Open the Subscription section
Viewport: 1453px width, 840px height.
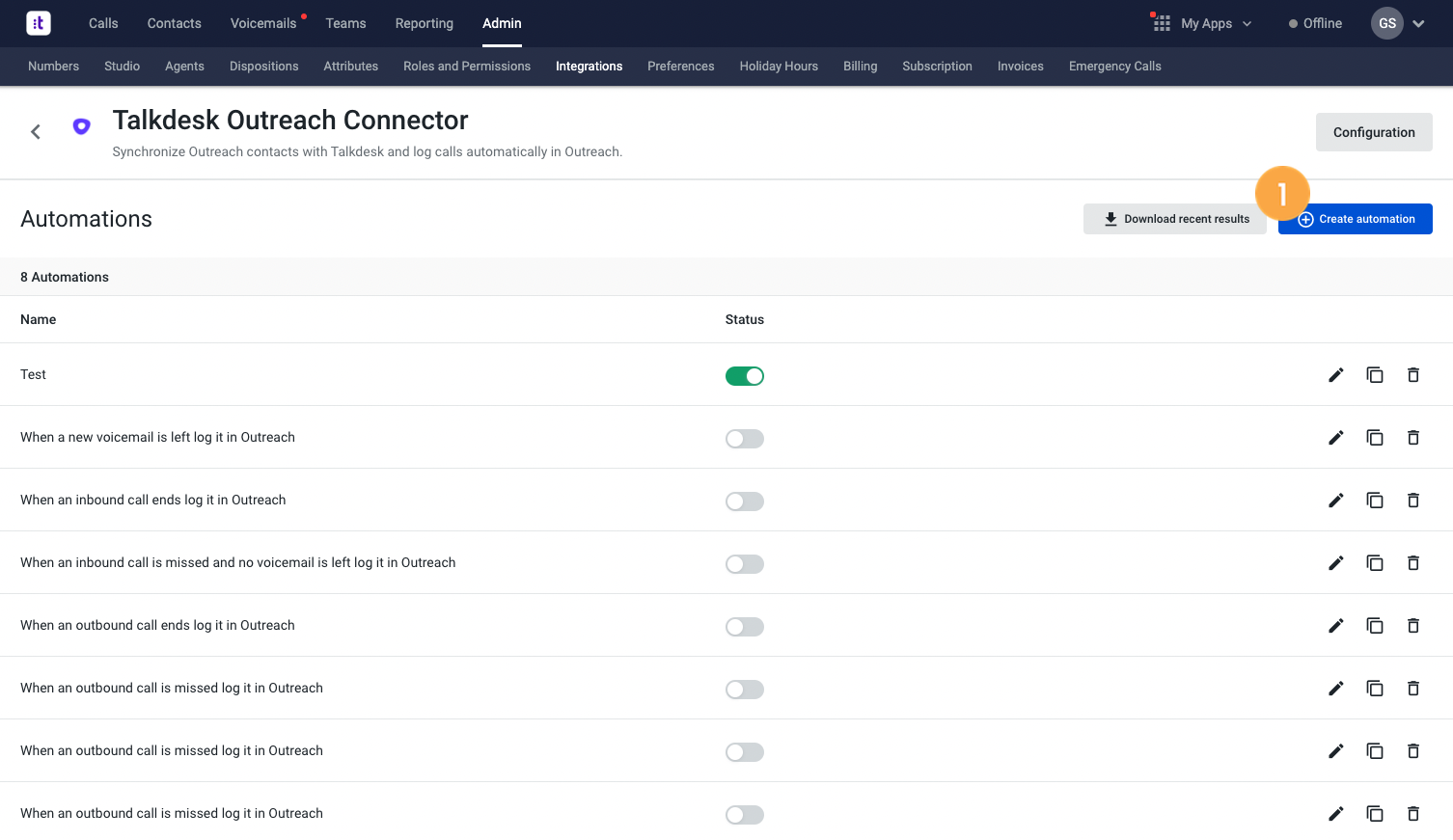pos(938,67)
